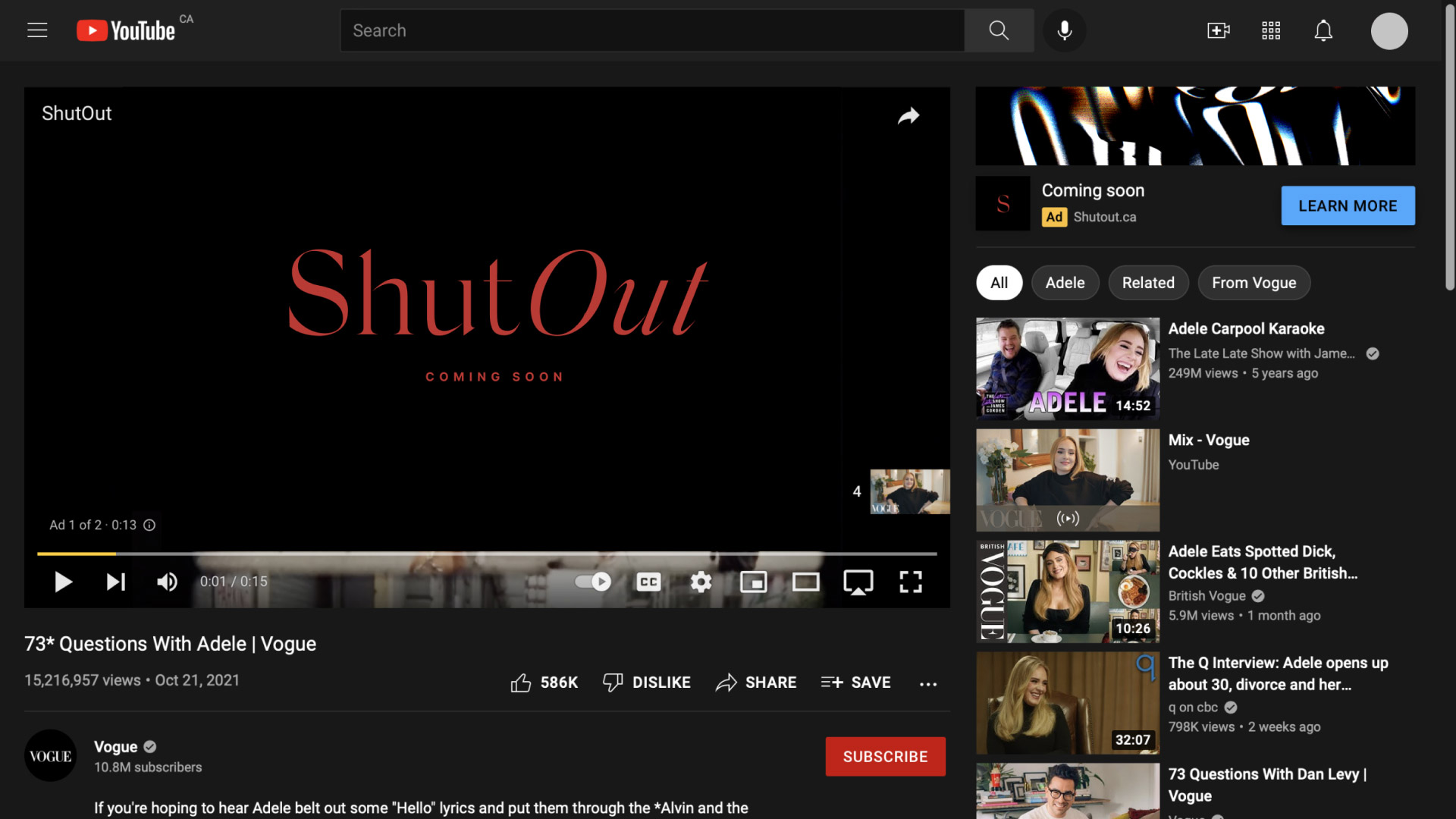Click the LEARN MORE ad button

[x=1348, y=206]
